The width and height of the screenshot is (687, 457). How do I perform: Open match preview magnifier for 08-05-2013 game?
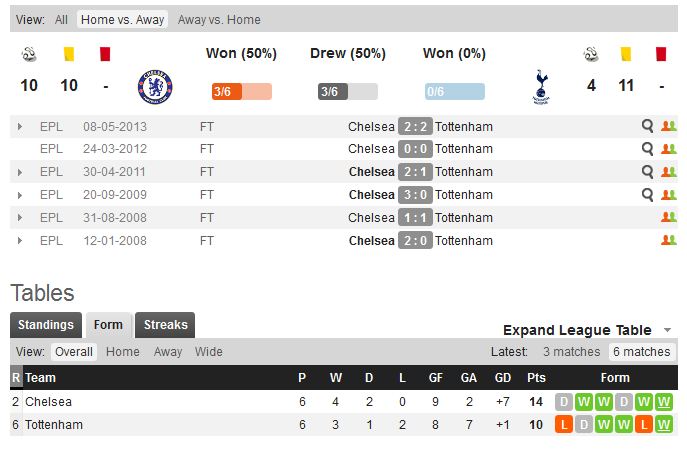648,126
